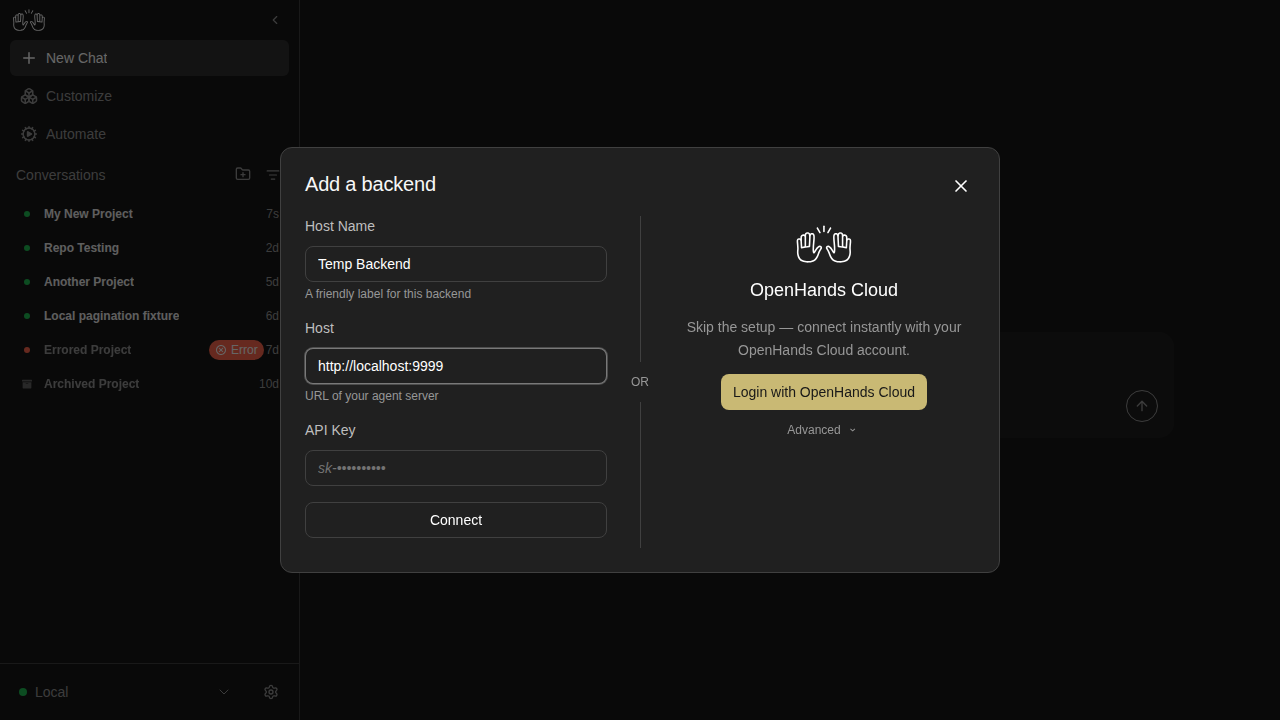Close the Add a backend dialog
Viewport: 1280px width, 720px height.
(961, 186)
